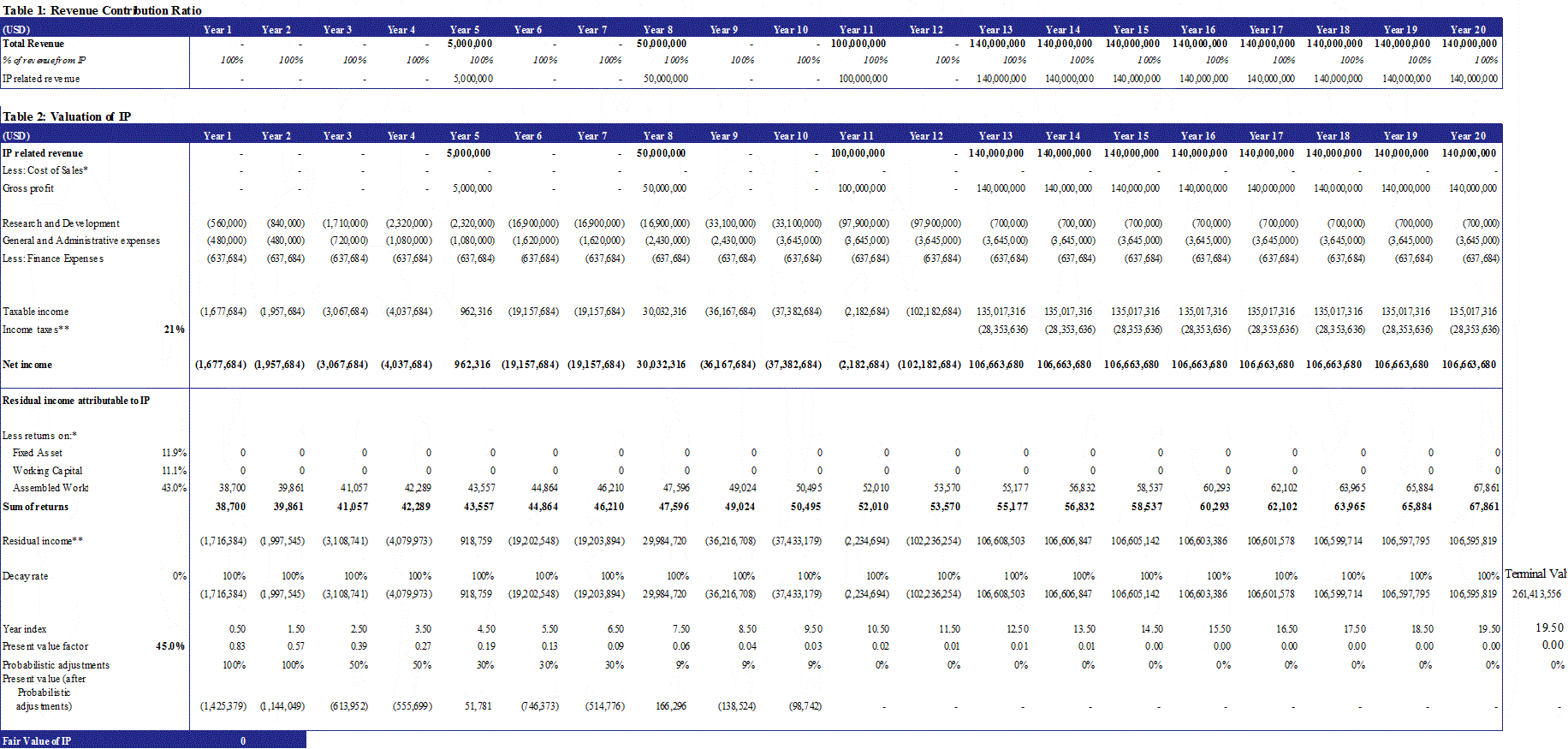
Task: Click the 'Year index' row label
Action: click(x=25, y=629)
